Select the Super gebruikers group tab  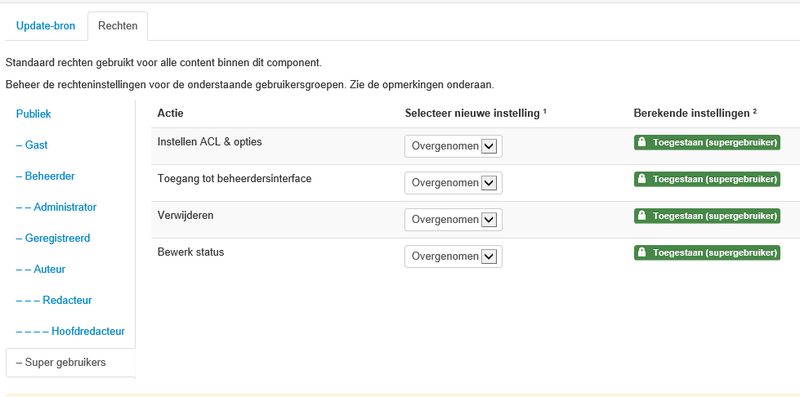point(70,362)
